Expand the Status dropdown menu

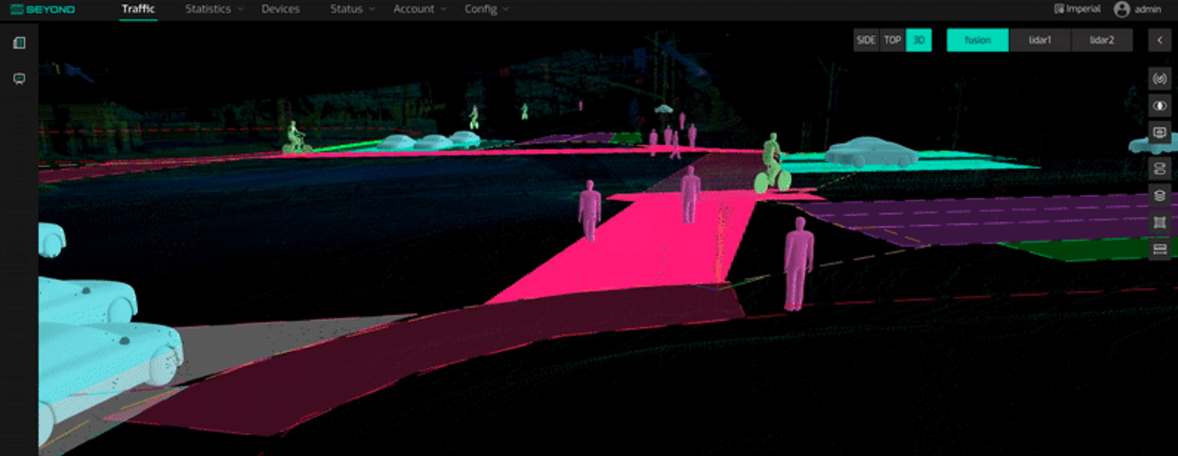(352, 9)
